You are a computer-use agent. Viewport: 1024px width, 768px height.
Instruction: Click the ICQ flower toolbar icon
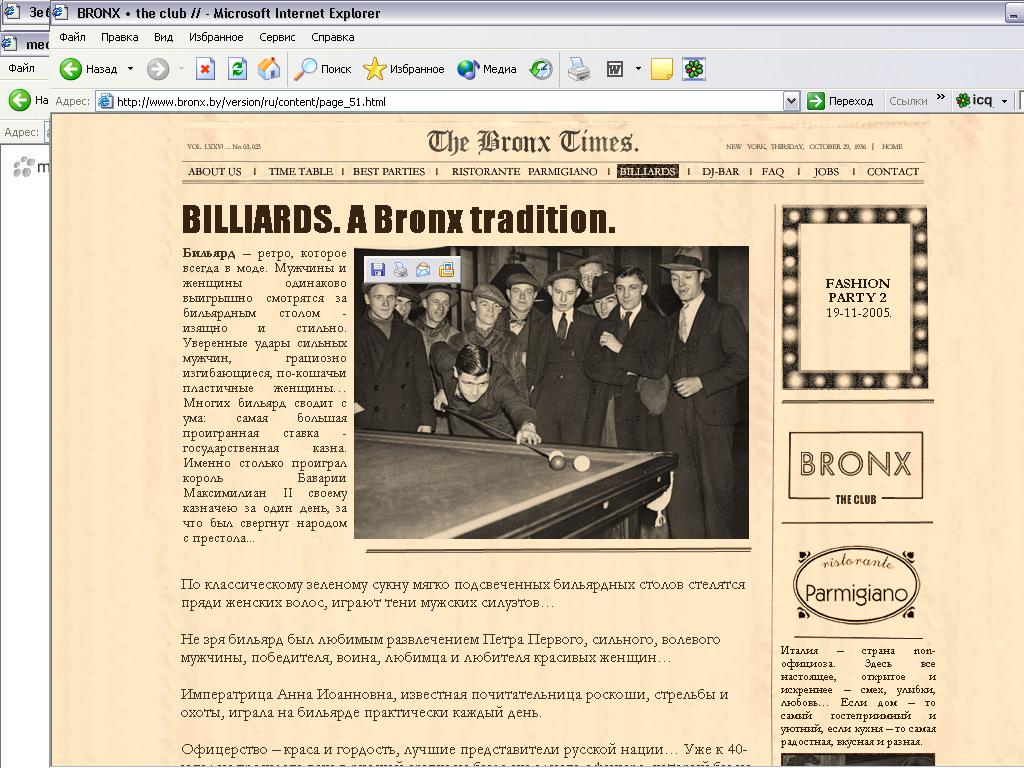click(x=694, y=69)
